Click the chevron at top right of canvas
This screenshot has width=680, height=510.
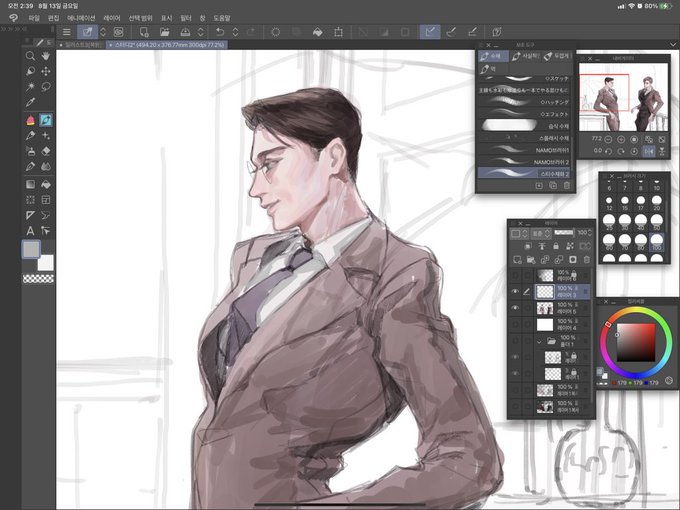pos(673,45)
